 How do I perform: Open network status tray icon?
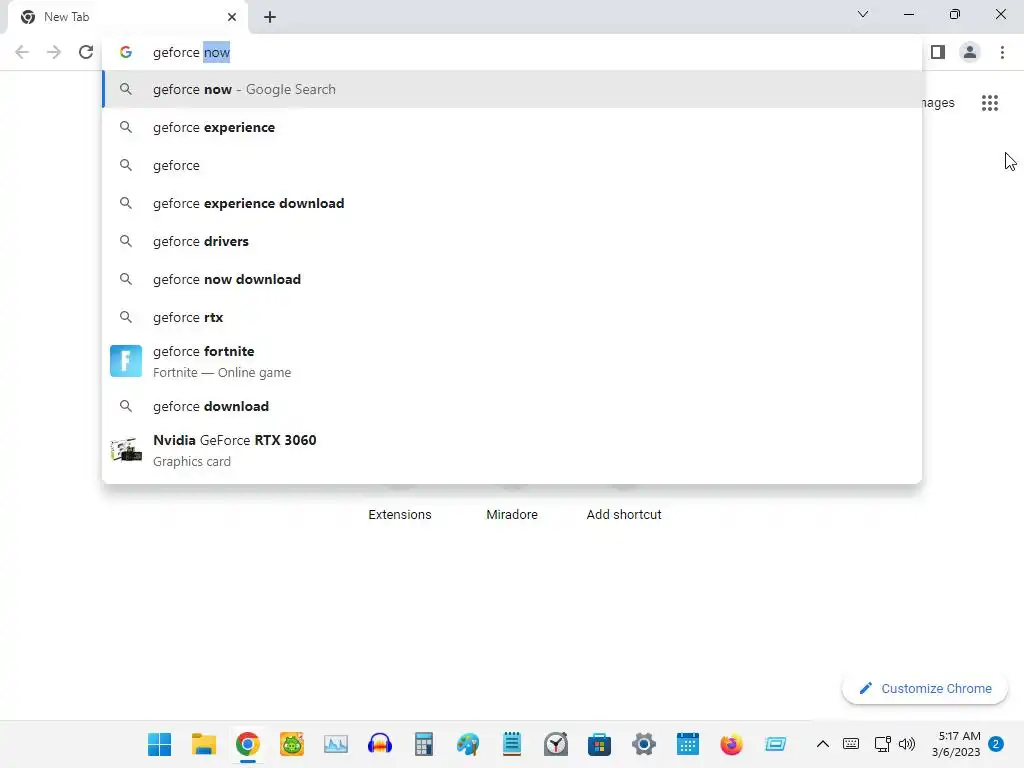pyautogui.click(x=882, y=744)
